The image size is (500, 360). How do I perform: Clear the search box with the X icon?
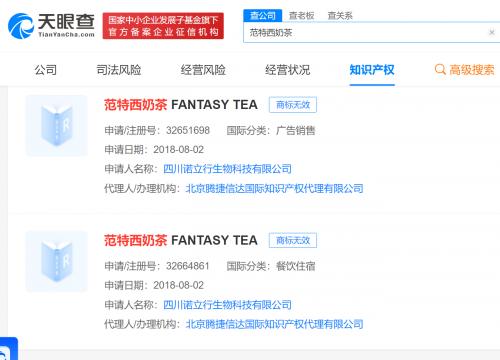492,32
